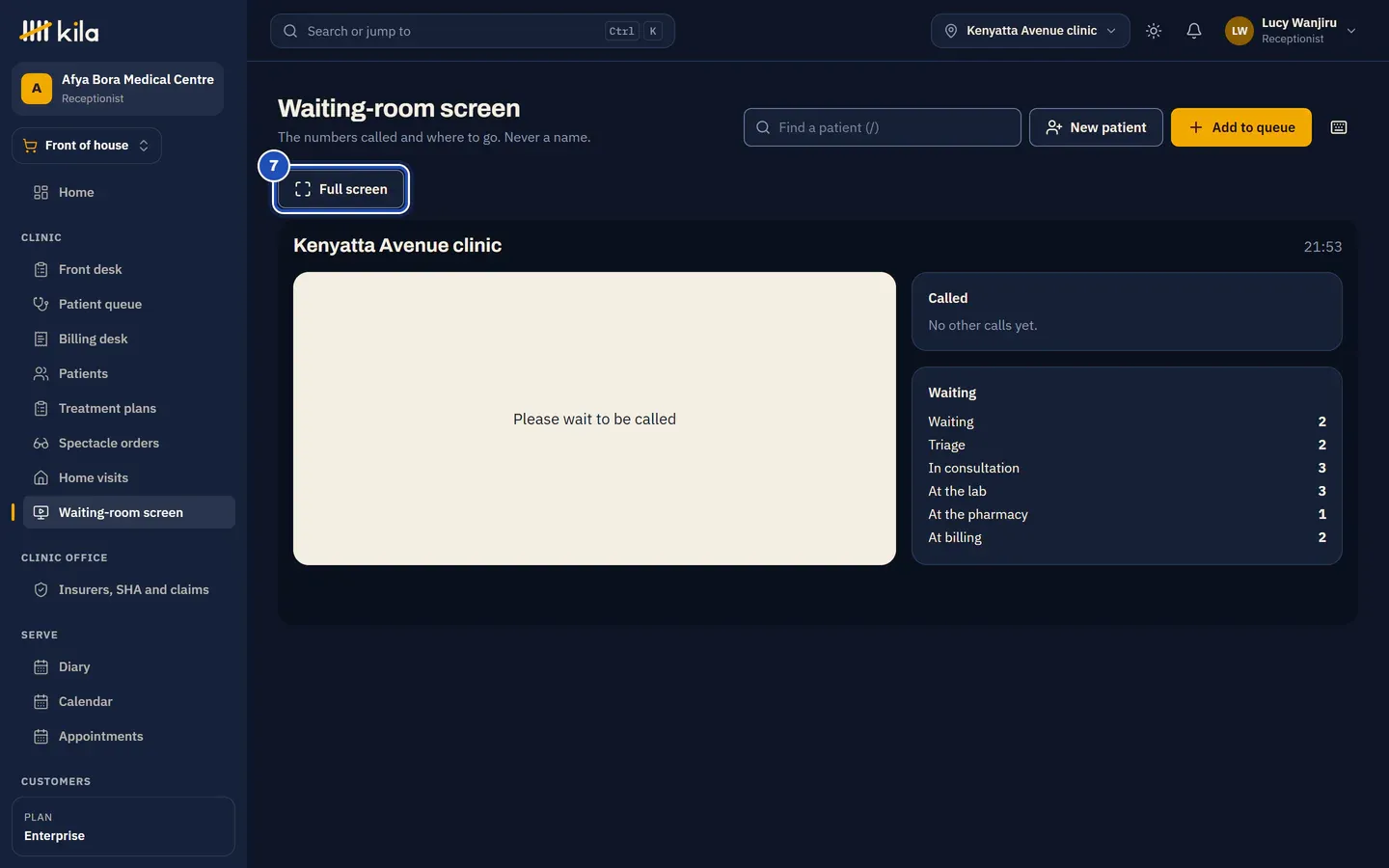Expand the Lucy Wanjiru account menu chevron
This screenshot has width=1389, height=868.
coord(1351,31)
